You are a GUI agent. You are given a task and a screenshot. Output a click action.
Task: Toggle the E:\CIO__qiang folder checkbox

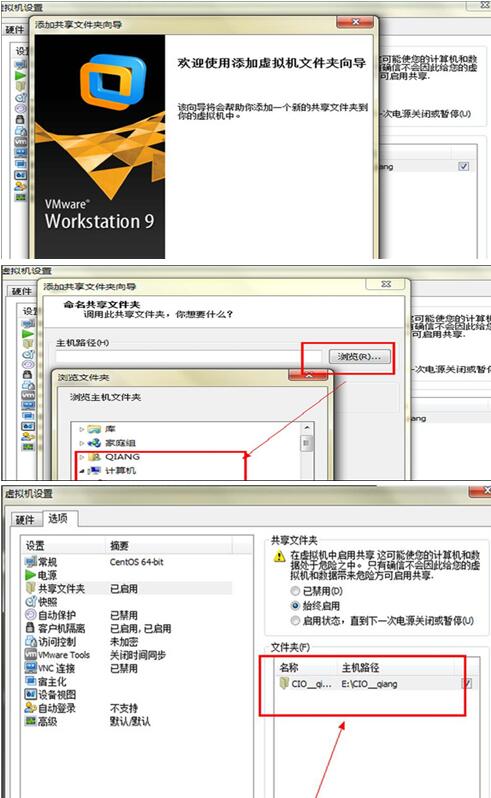[466, 683]
